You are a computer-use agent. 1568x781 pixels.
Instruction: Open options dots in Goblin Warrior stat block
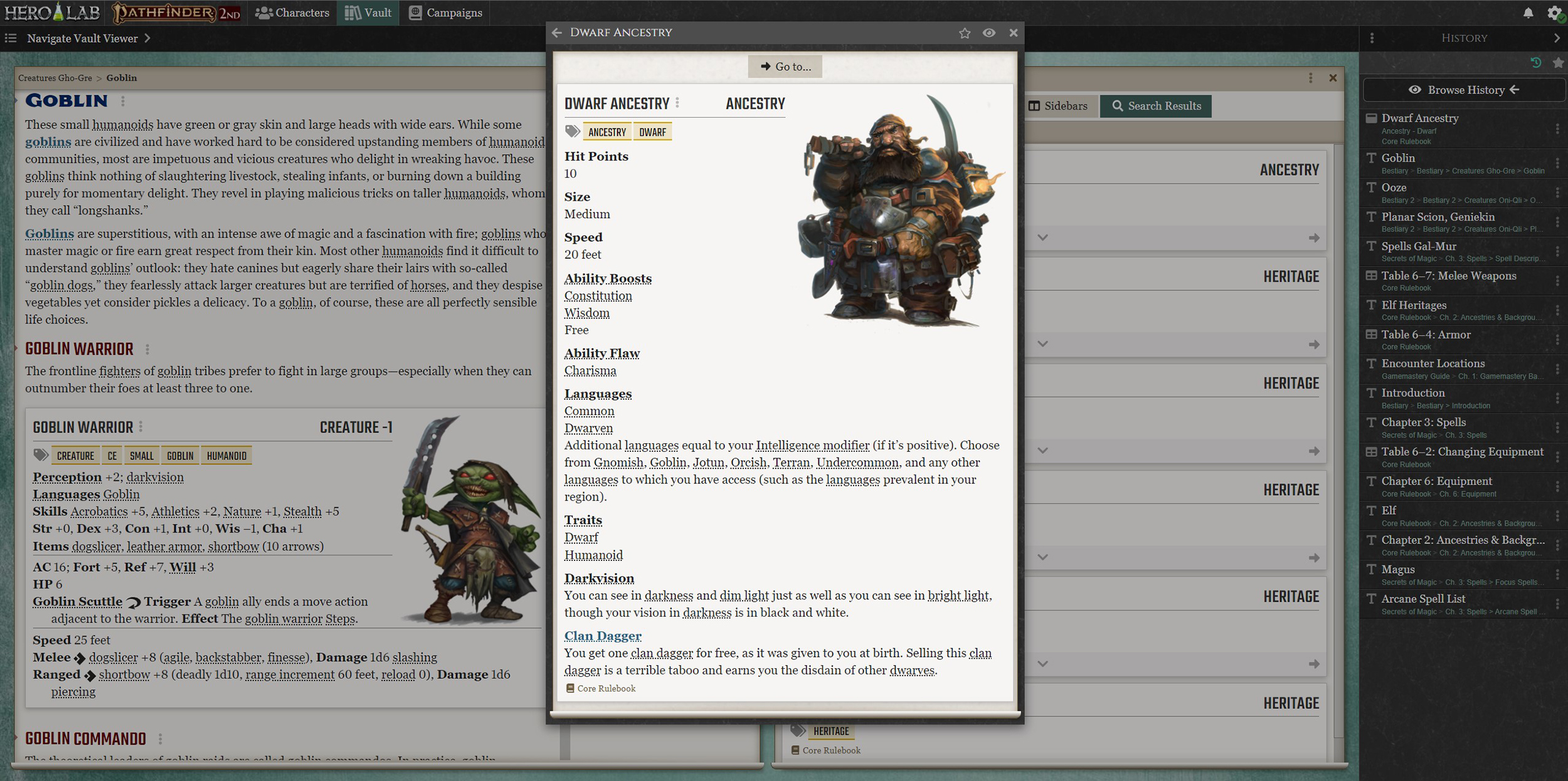pyautogui.click(x=140, y=427)
